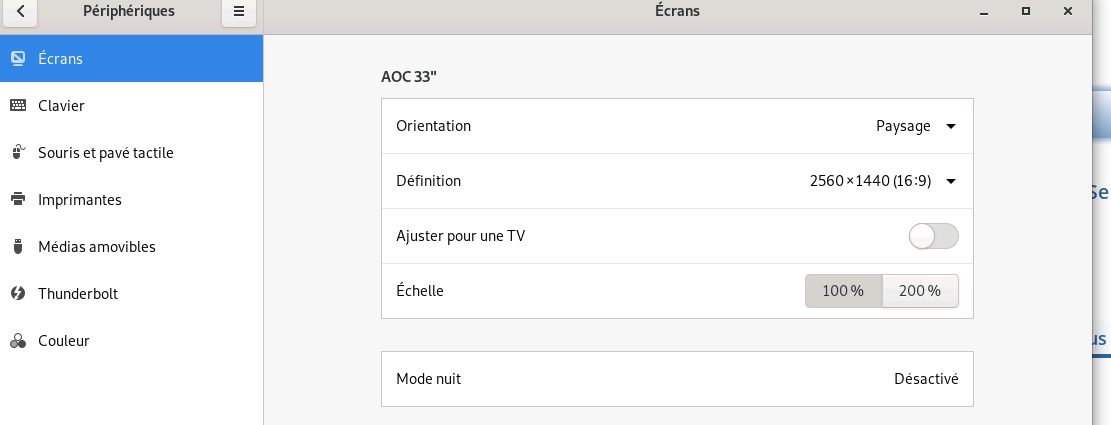Click the back arrow in Périphériques header
1111x425 pixels.
20,11
